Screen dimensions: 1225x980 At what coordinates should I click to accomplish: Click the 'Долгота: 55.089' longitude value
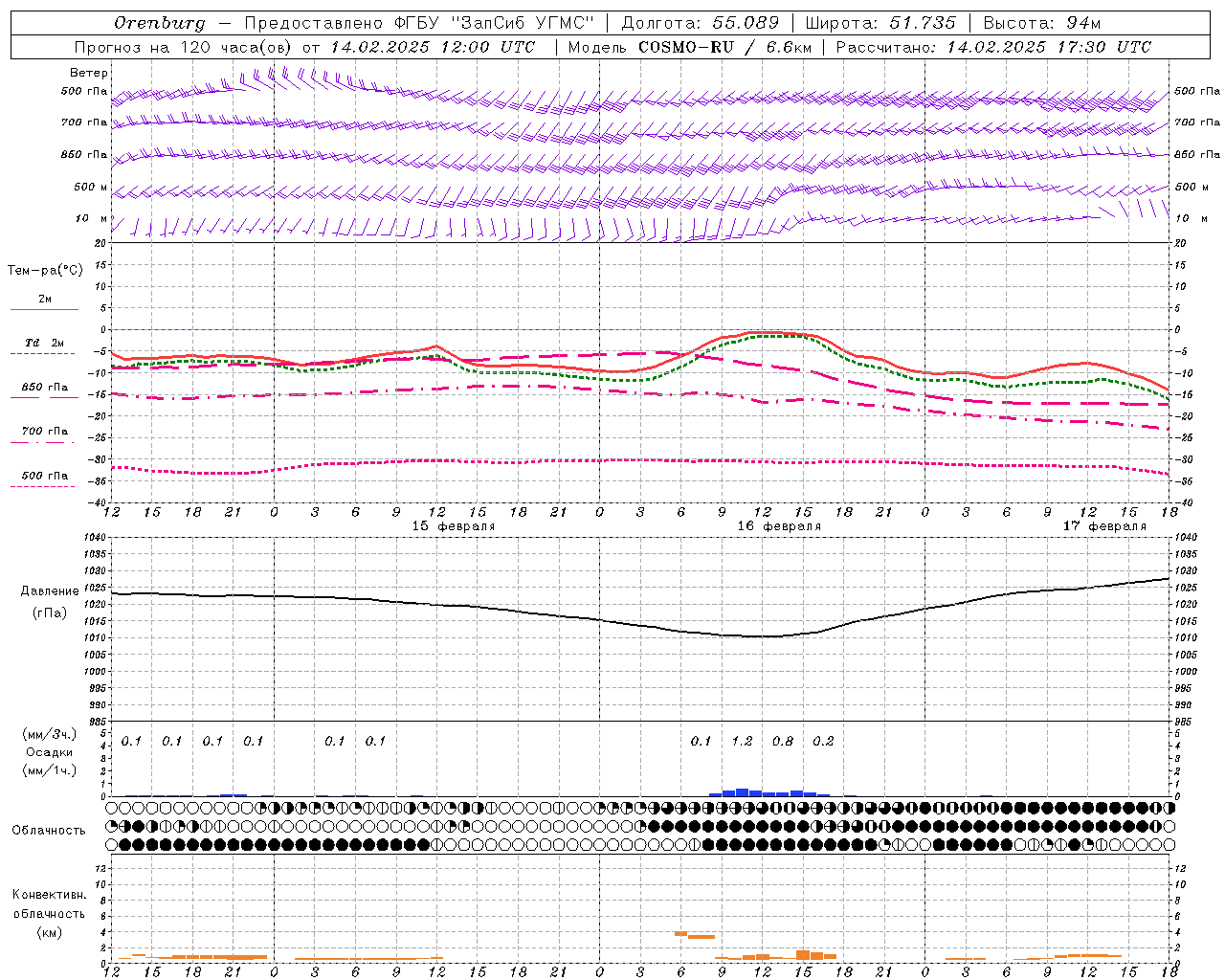pyautogui.click(x=701, y=23)
